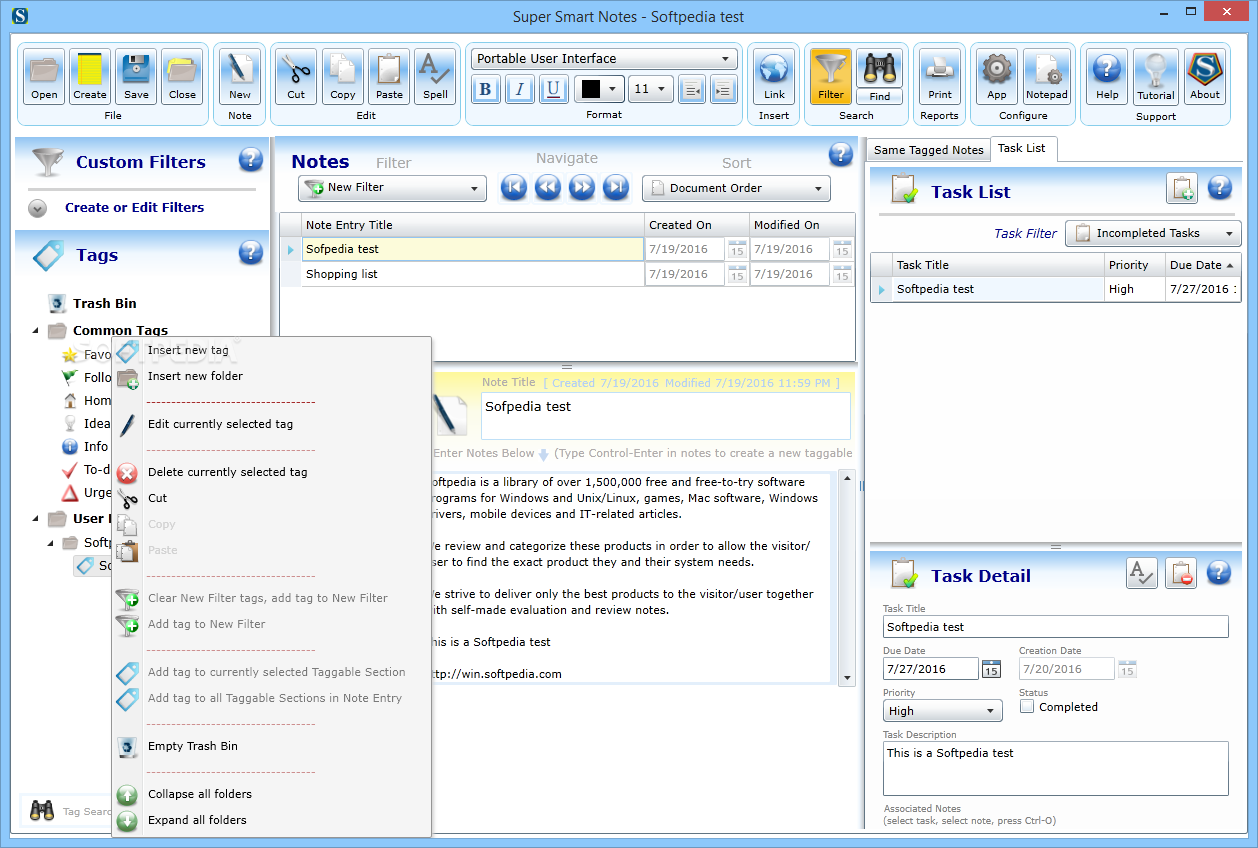Open Find with binoculars icon
Image resolution: width=1258 pixels, height=848 pixels.
coord(879,76)
